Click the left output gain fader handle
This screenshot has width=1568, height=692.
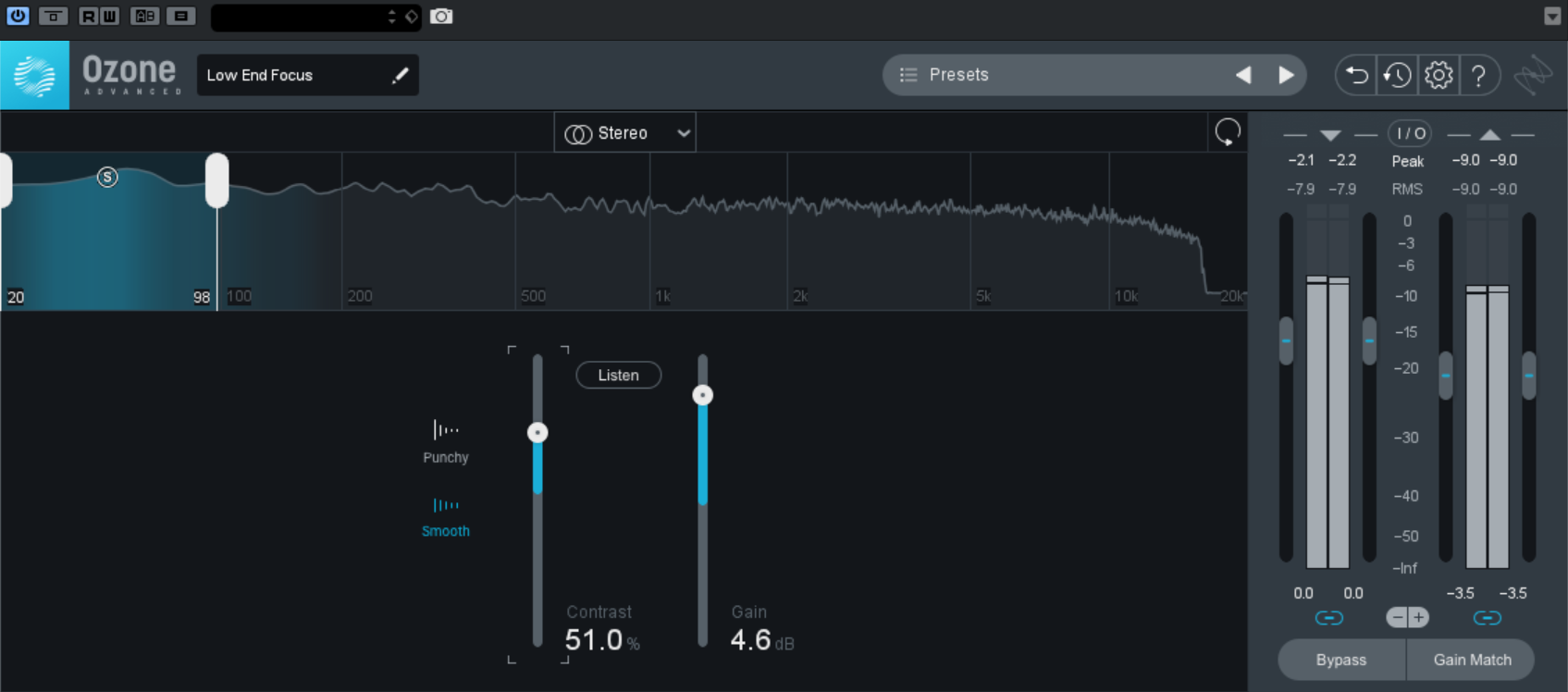1446,376
